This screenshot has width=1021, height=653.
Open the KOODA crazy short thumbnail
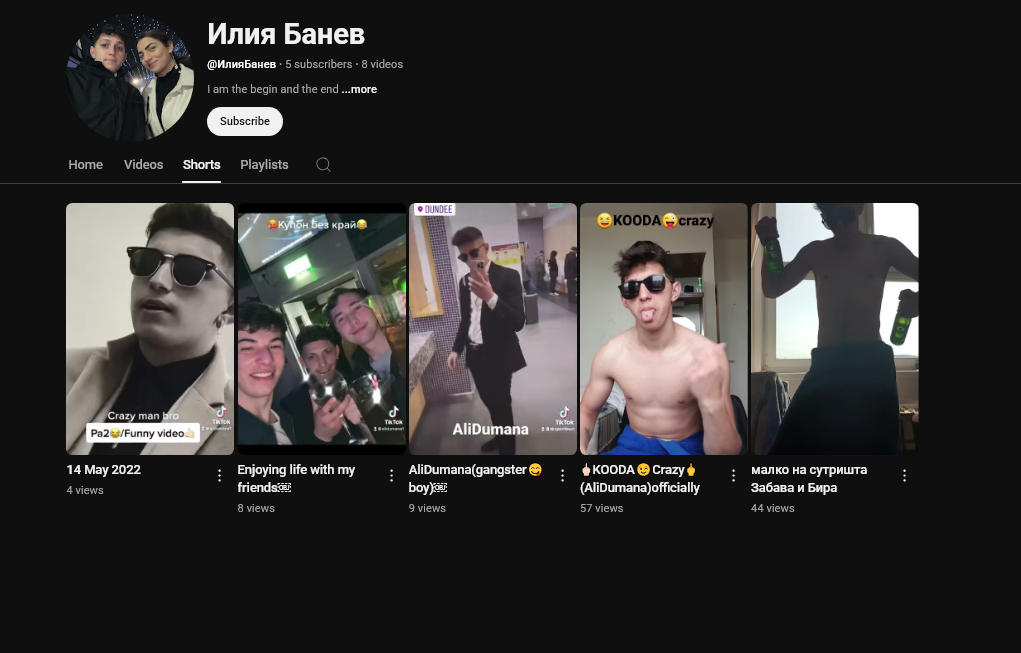pyautogui.click(x=664, y=329)
